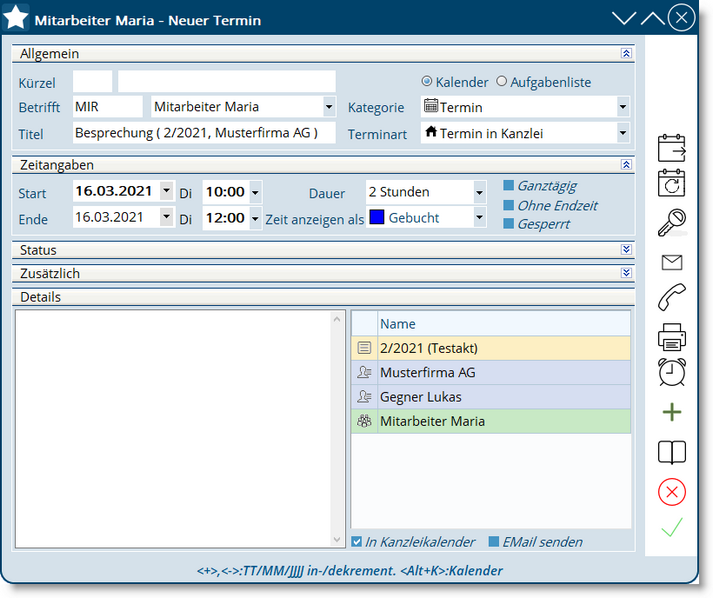The width and height of the screenshot is (713, 598).
Task: Enable the Ganztägig checkbox
Action: tap(508, 185)
